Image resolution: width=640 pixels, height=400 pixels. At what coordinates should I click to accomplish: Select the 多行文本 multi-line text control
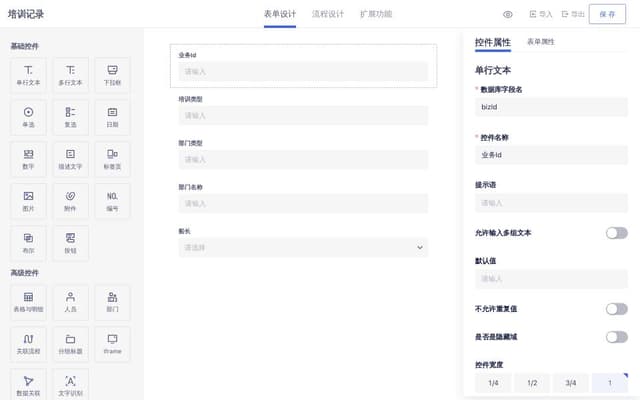[70, 76]
